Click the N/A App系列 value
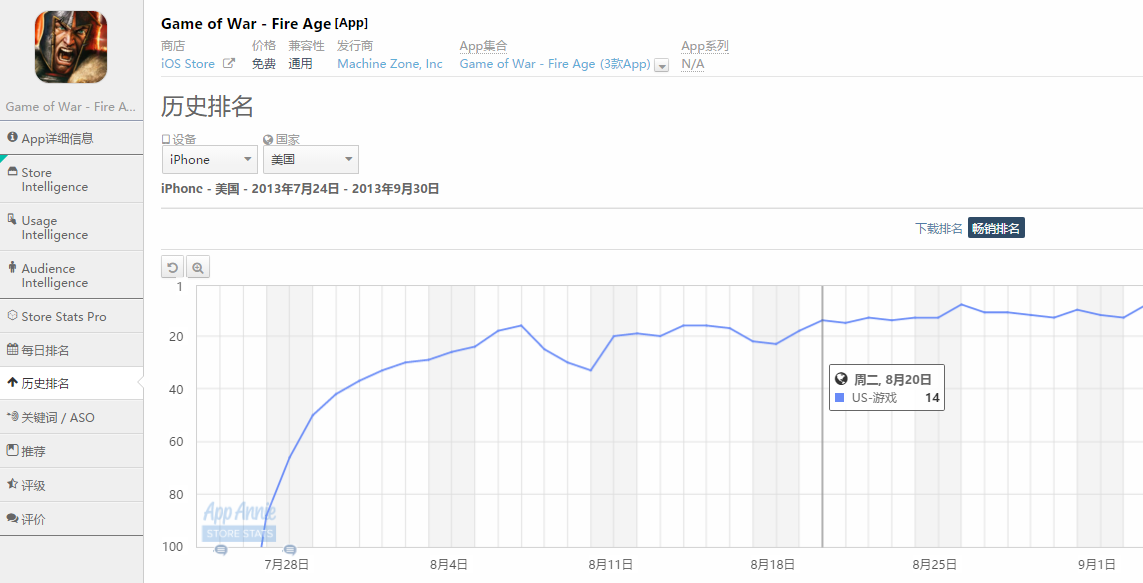 (x=693, y=64)
